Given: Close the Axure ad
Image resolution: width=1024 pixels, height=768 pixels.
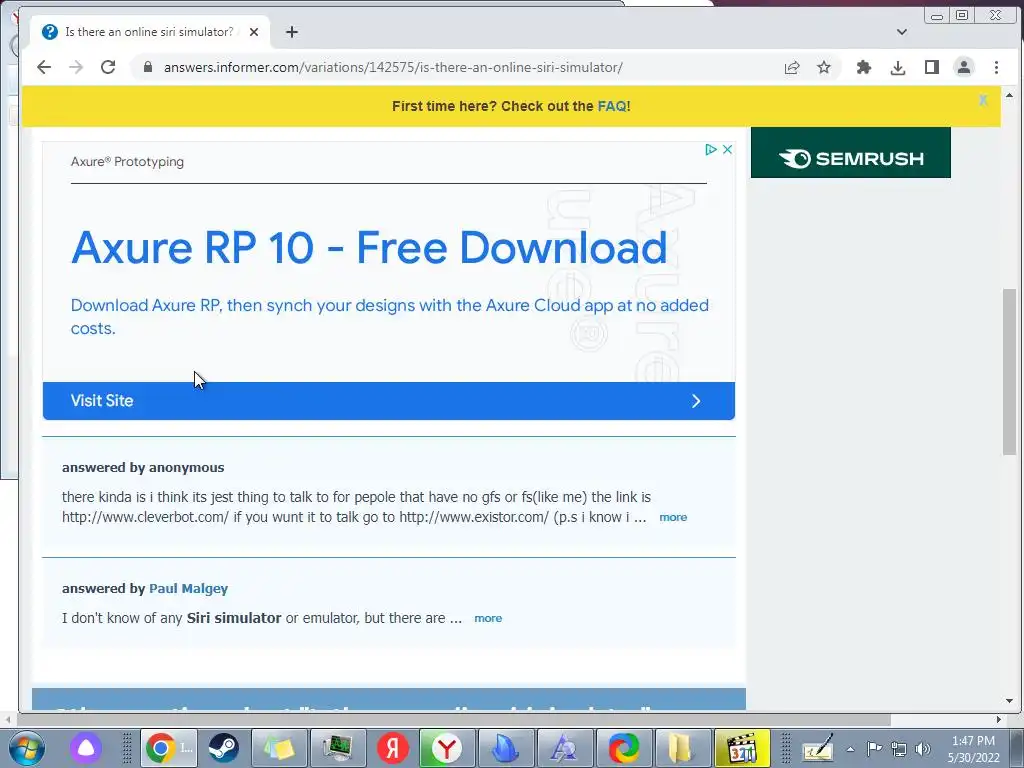Looking at the screenshot, I should click(727, 150).
